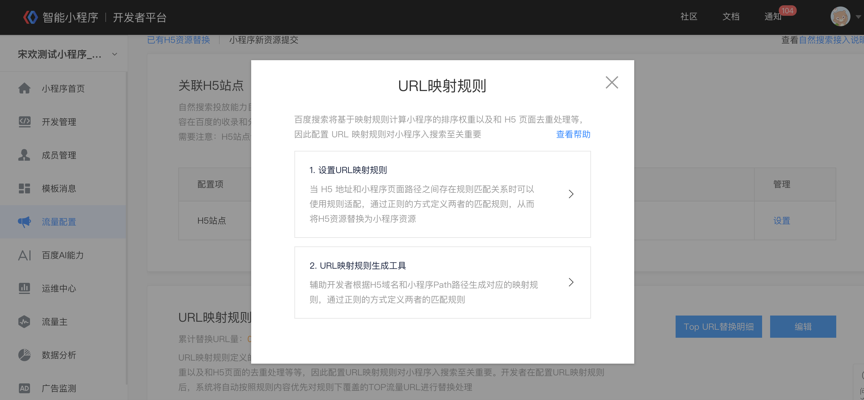
Task: Click the user avatar in top bar
Action: (x=840, y=17)
